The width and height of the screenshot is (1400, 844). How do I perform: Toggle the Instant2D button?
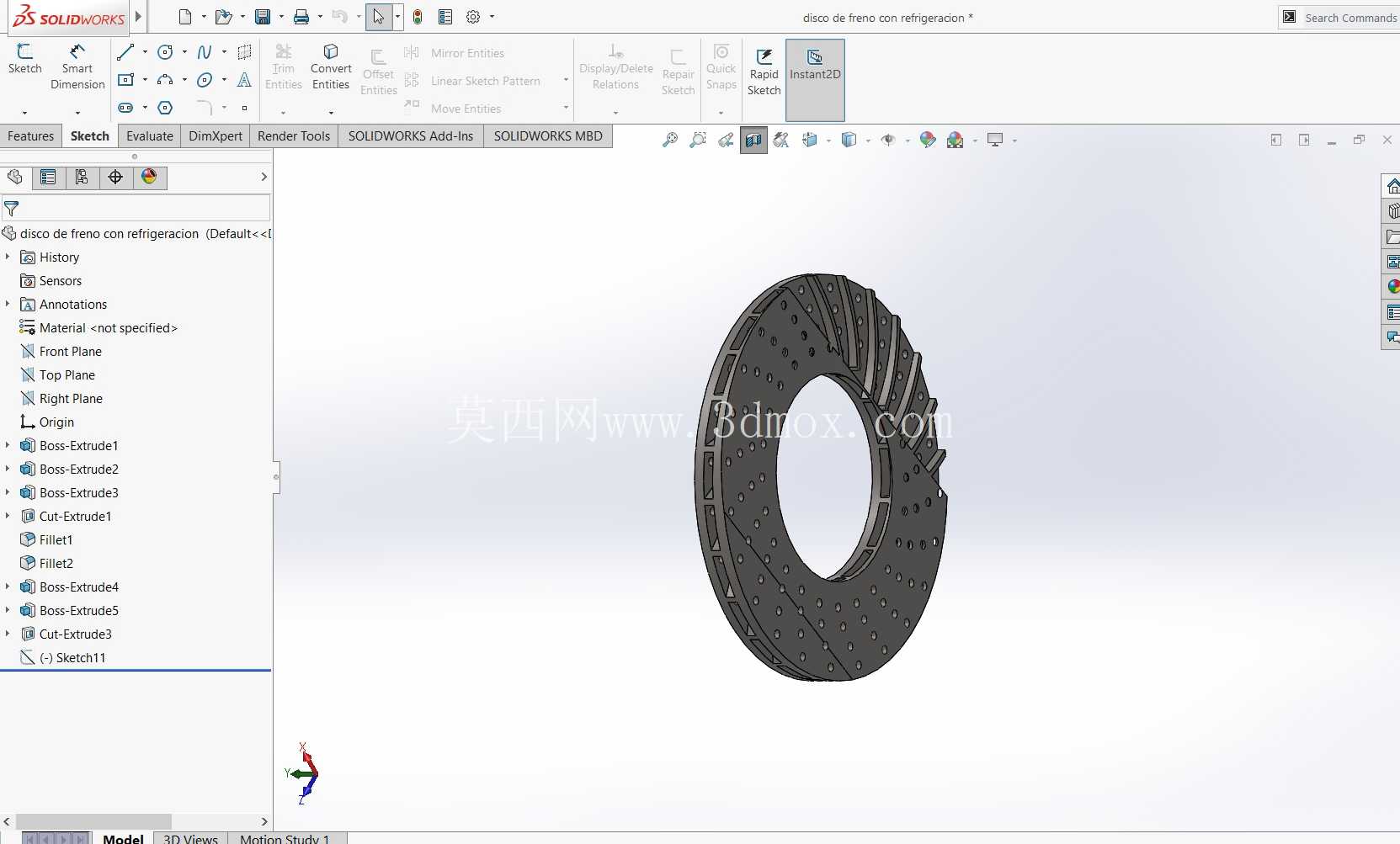(815, 79)
